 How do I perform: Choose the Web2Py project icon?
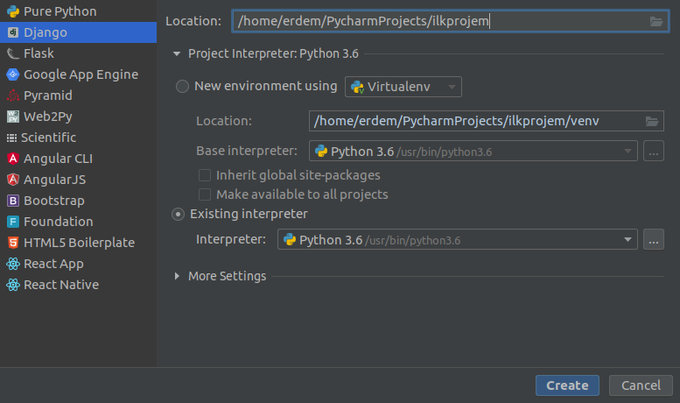[13, 116]
